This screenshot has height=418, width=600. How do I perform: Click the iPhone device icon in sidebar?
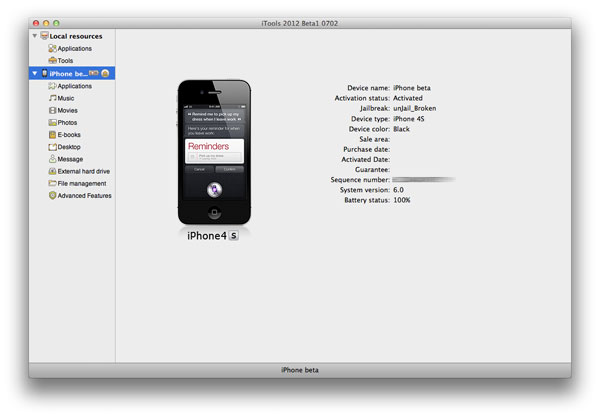click(44, 73)
